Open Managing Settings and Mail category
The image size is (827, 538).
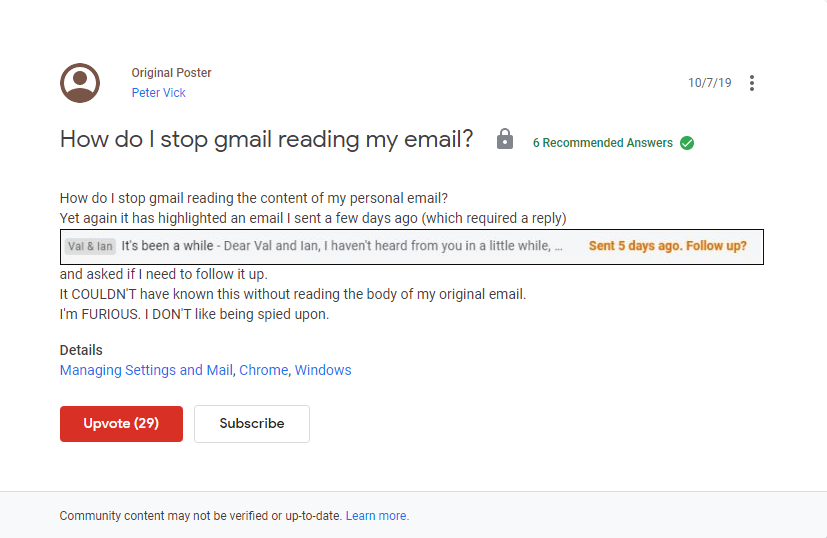click(146, 370)
